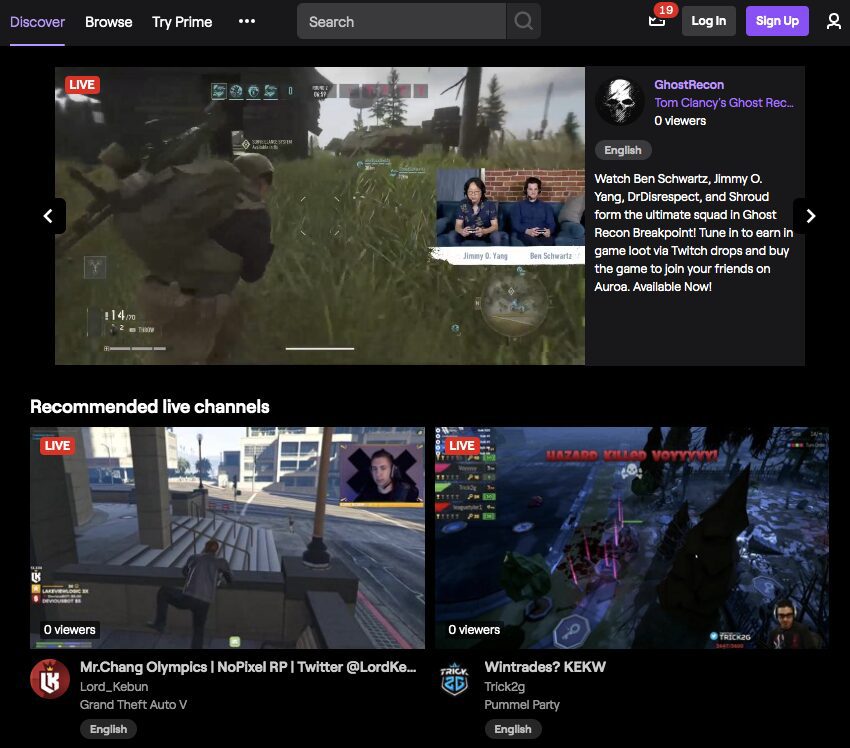Click the English tag under Lord_Kebun
The height and width of the screenshot is (748, 850).
(x=108, y=729)
